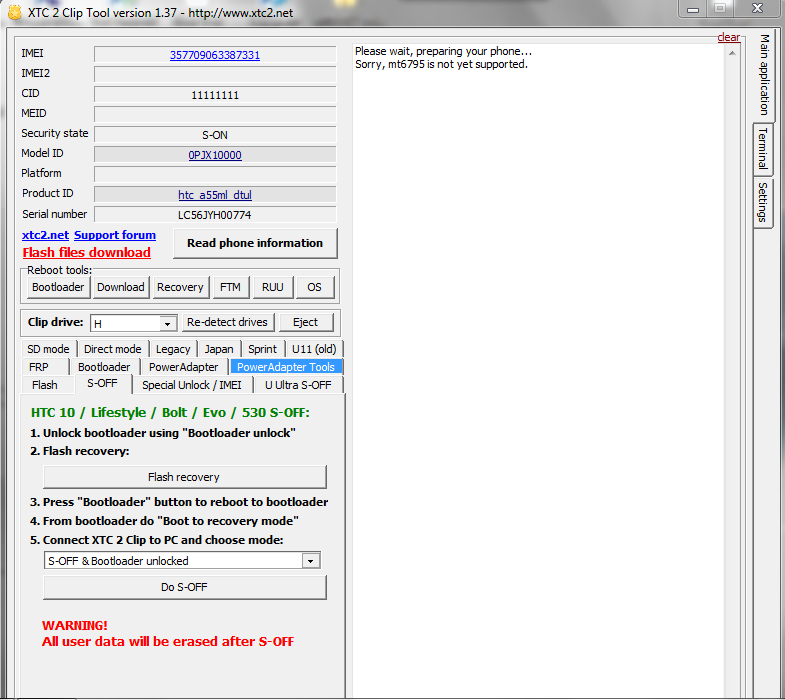Open the Settings side tab

tap(762, 202)
